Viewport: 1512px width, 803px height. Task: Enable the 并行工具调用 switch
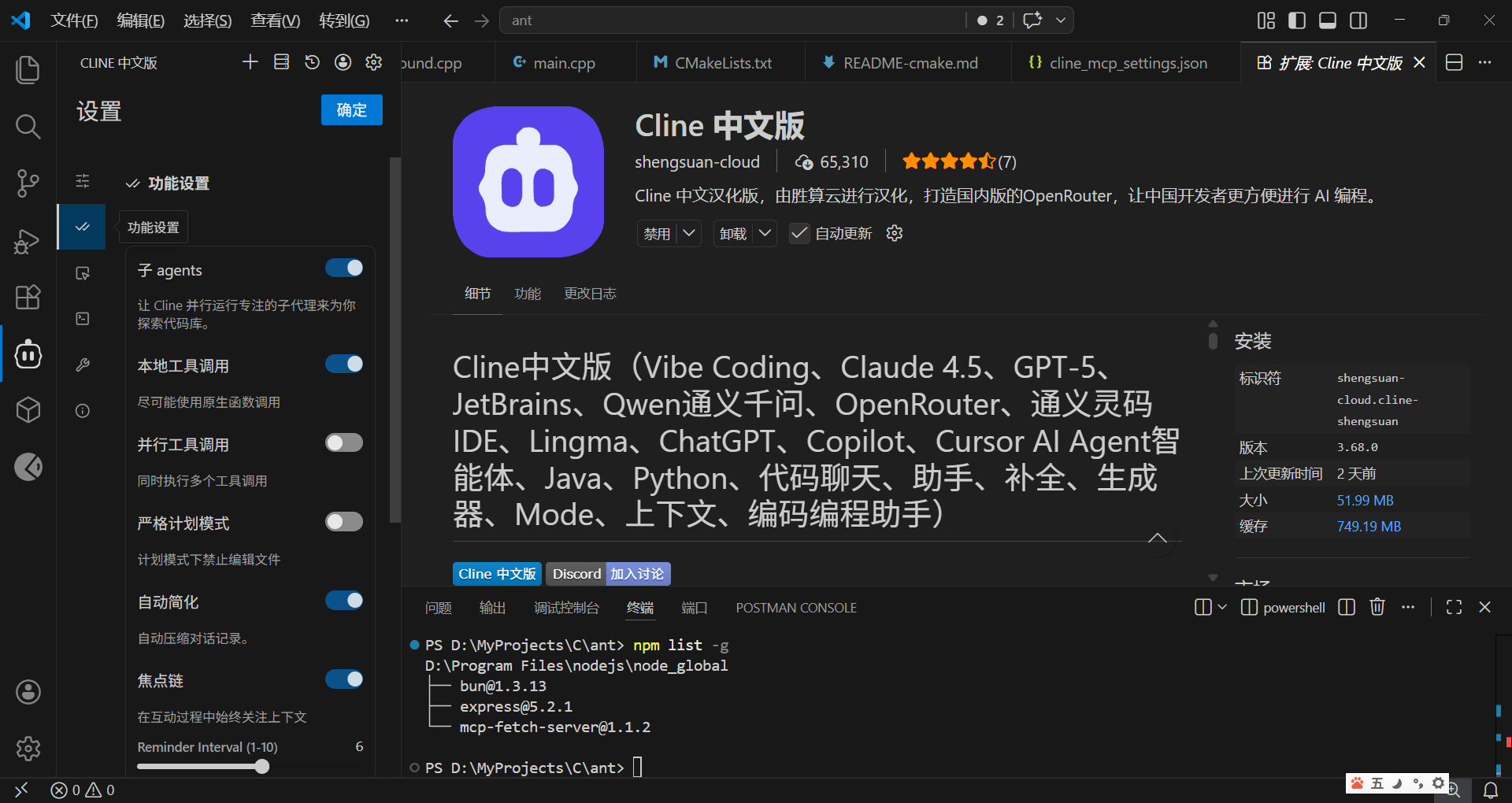coord(344,442)
